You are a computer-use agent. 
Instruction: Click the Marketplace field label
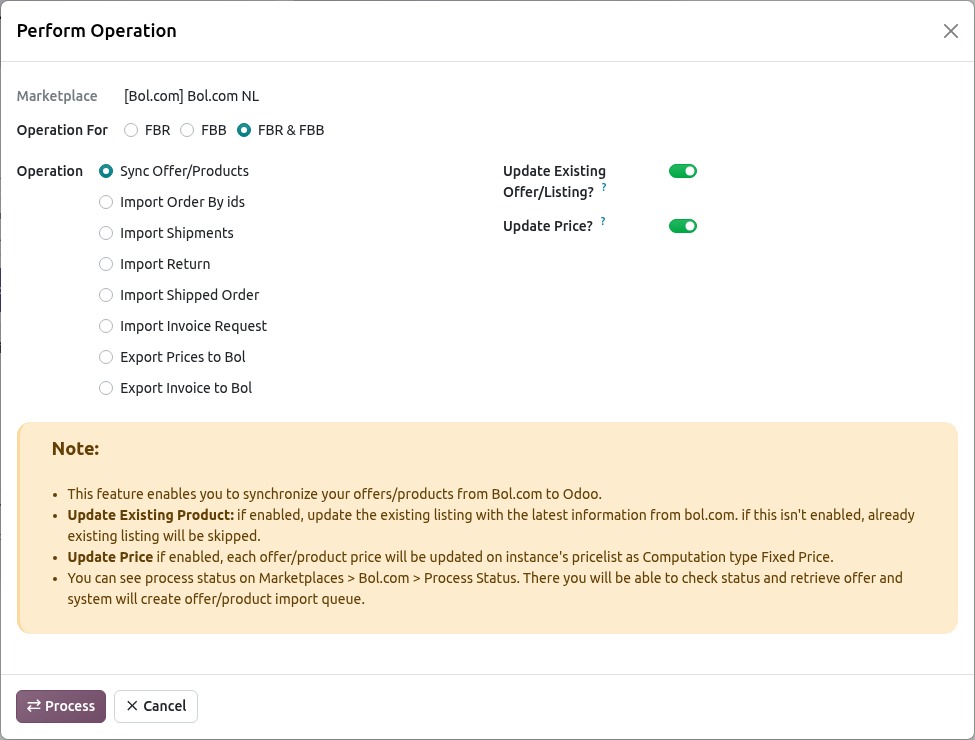tap(57, 96)
